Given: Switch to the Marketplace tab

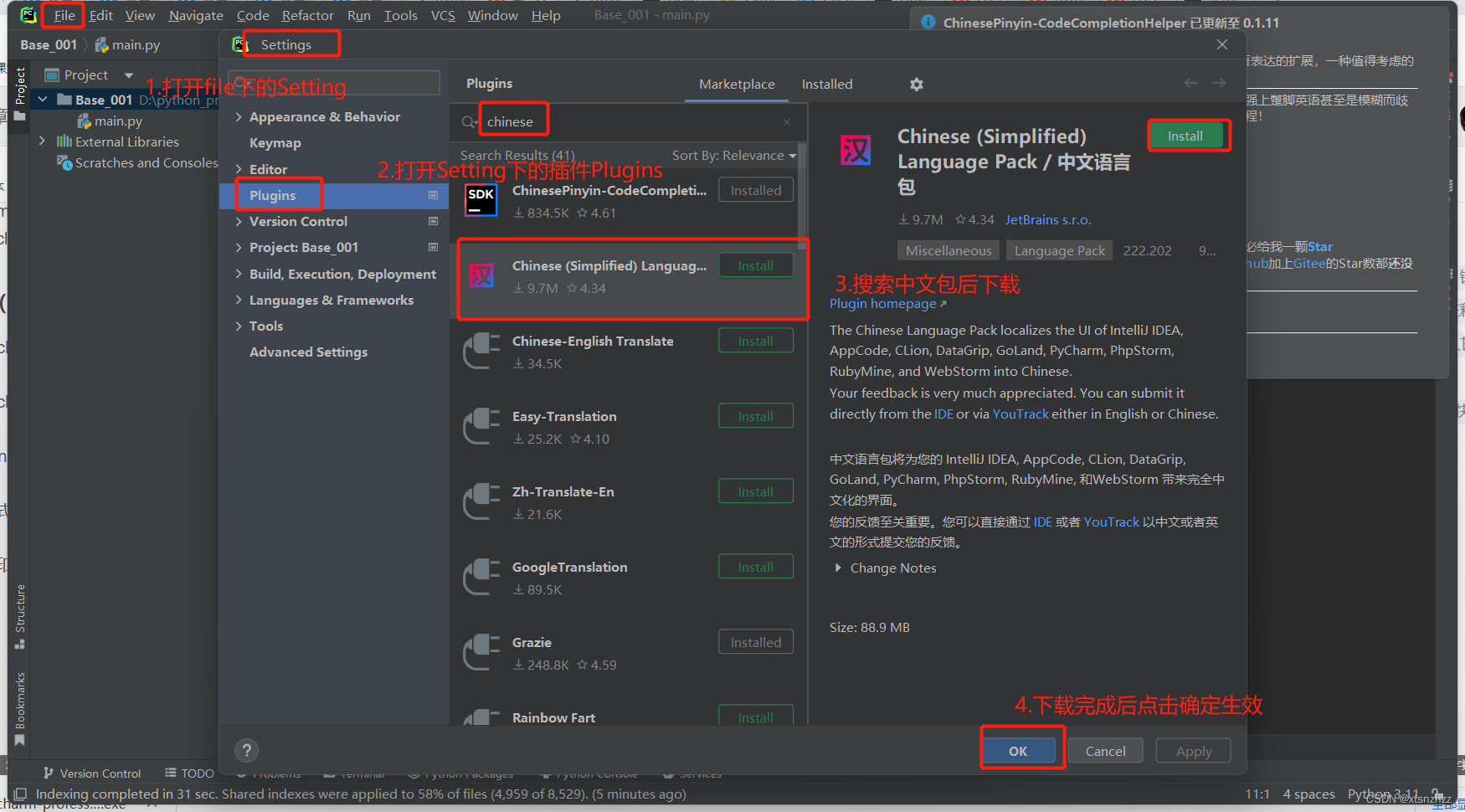Looking at the screenshot, I should click(x=737, y=84).
